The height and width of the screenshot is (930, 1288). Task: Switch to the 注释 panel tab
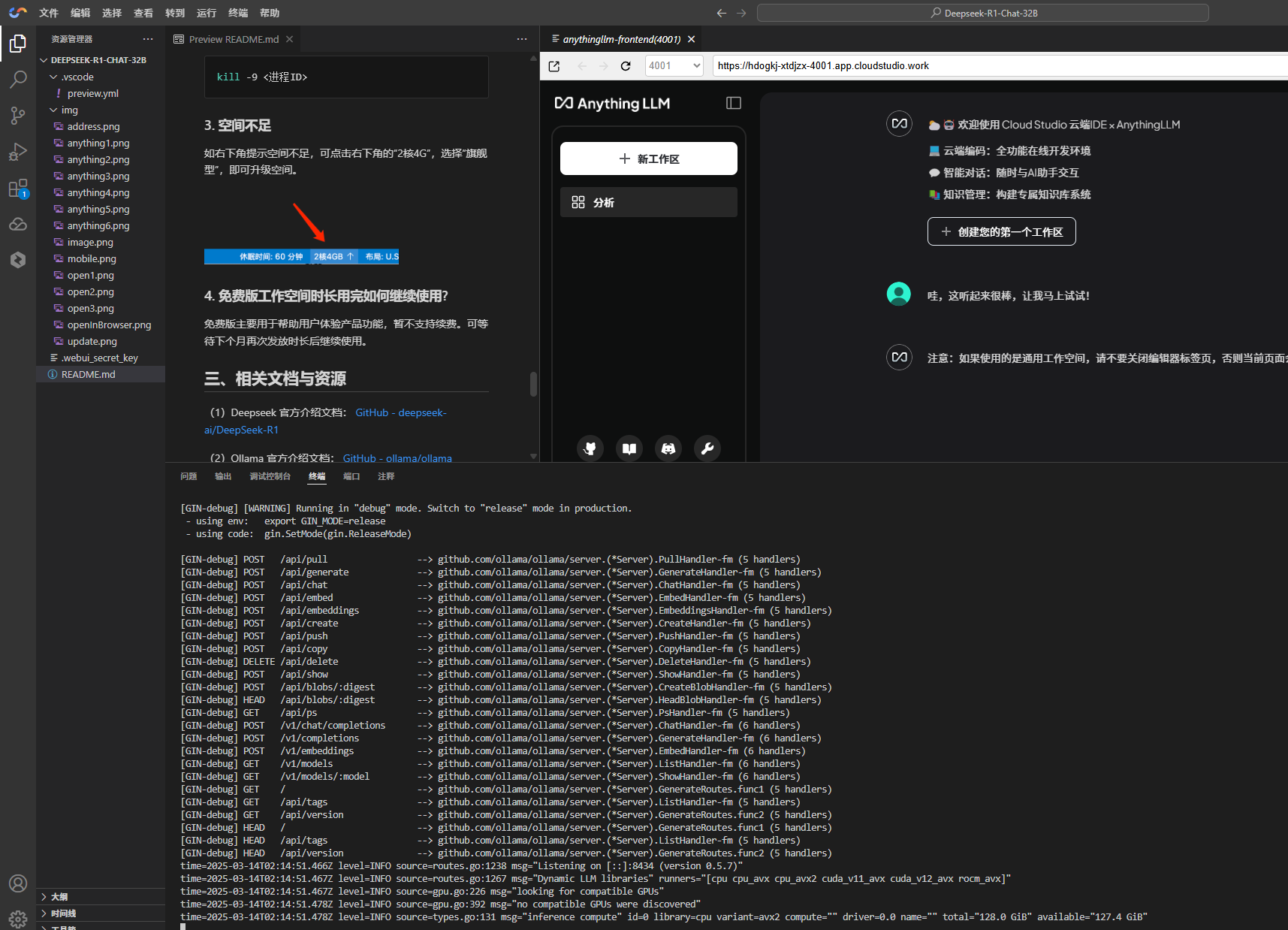[x=386, y=476]
